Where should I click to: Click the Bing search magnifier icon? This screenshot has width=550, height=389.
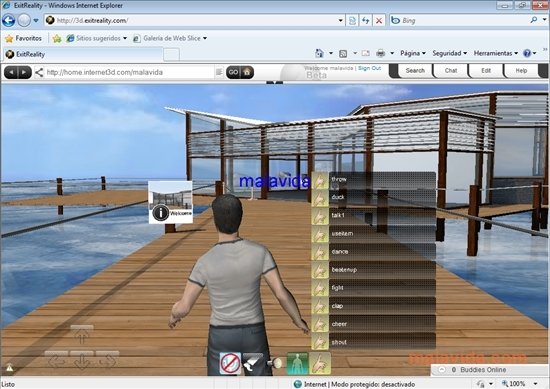pos(534,20)
